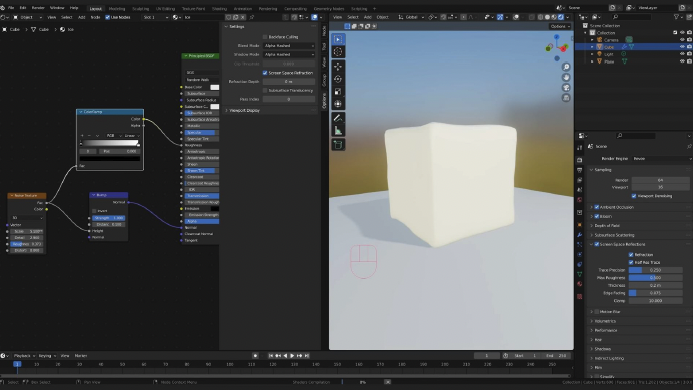Click the rendered viewport shading icon
This screenshot has height=390, width=693.
click(x=561, y=17)
